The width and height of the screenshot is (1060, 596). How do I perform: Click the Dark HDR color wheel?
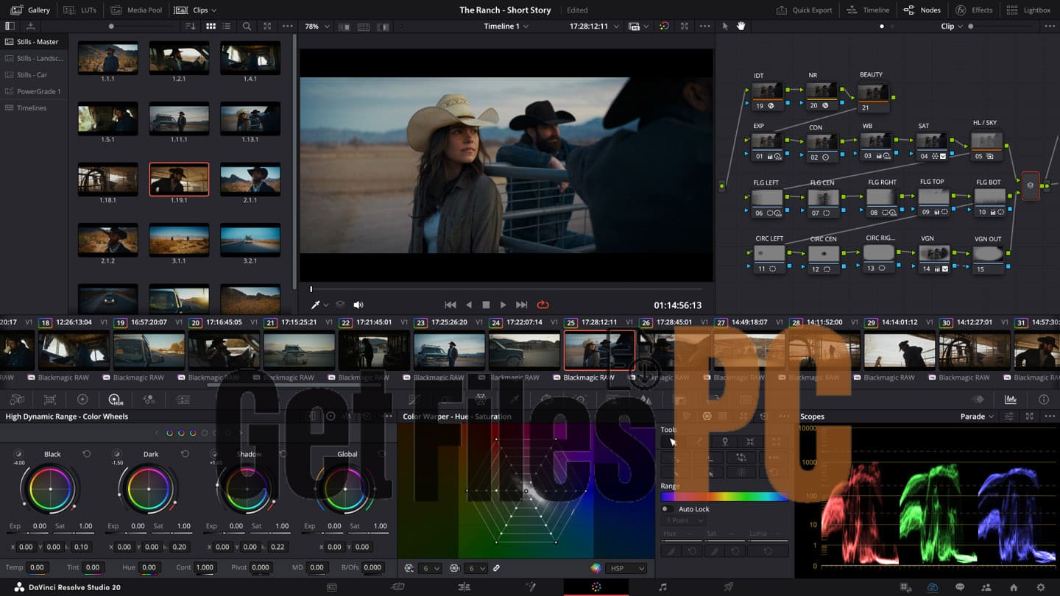[149, 489]
